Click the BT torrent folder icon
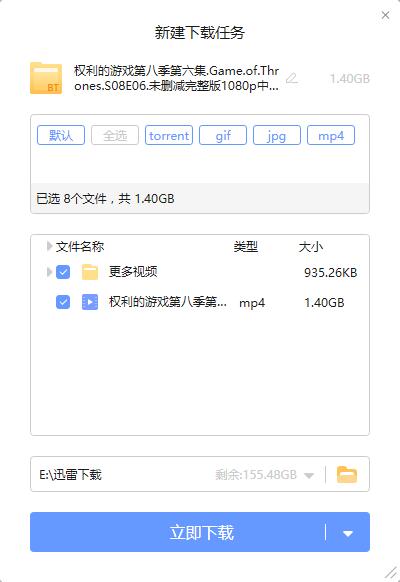This screenshot has height=582, width=400. [46, 78]
